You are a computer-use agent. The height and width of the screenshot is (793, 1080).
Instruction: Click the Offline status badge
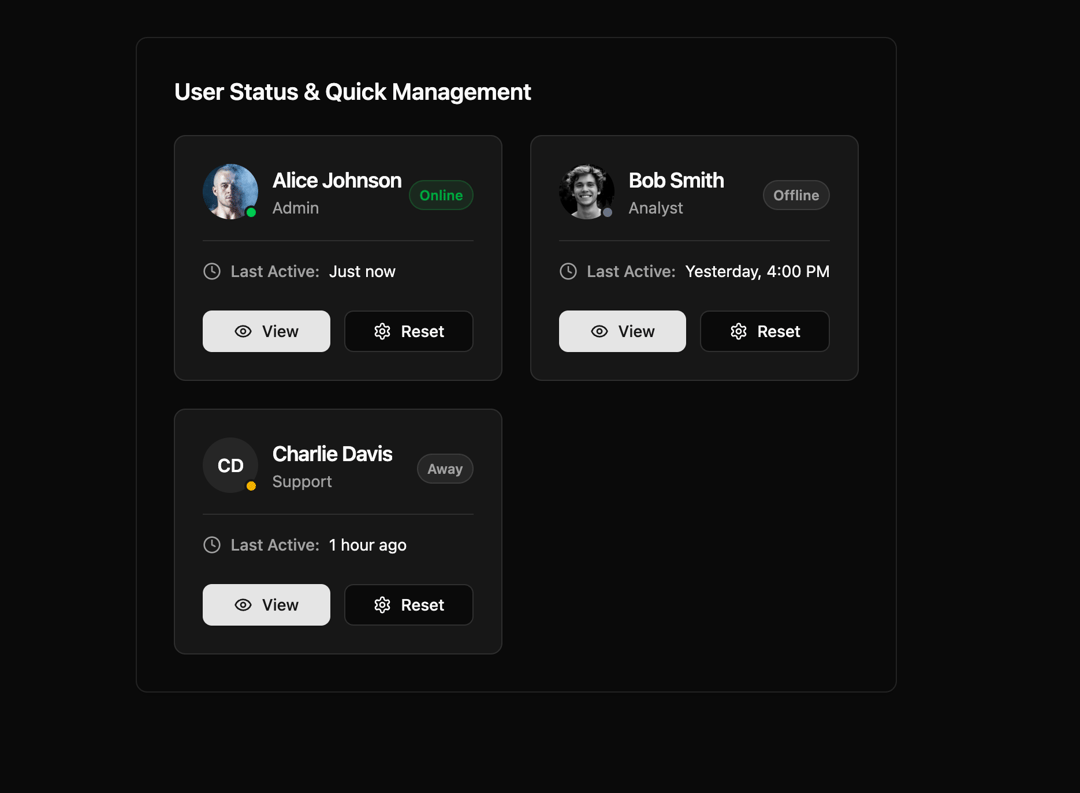pos(796,195)
